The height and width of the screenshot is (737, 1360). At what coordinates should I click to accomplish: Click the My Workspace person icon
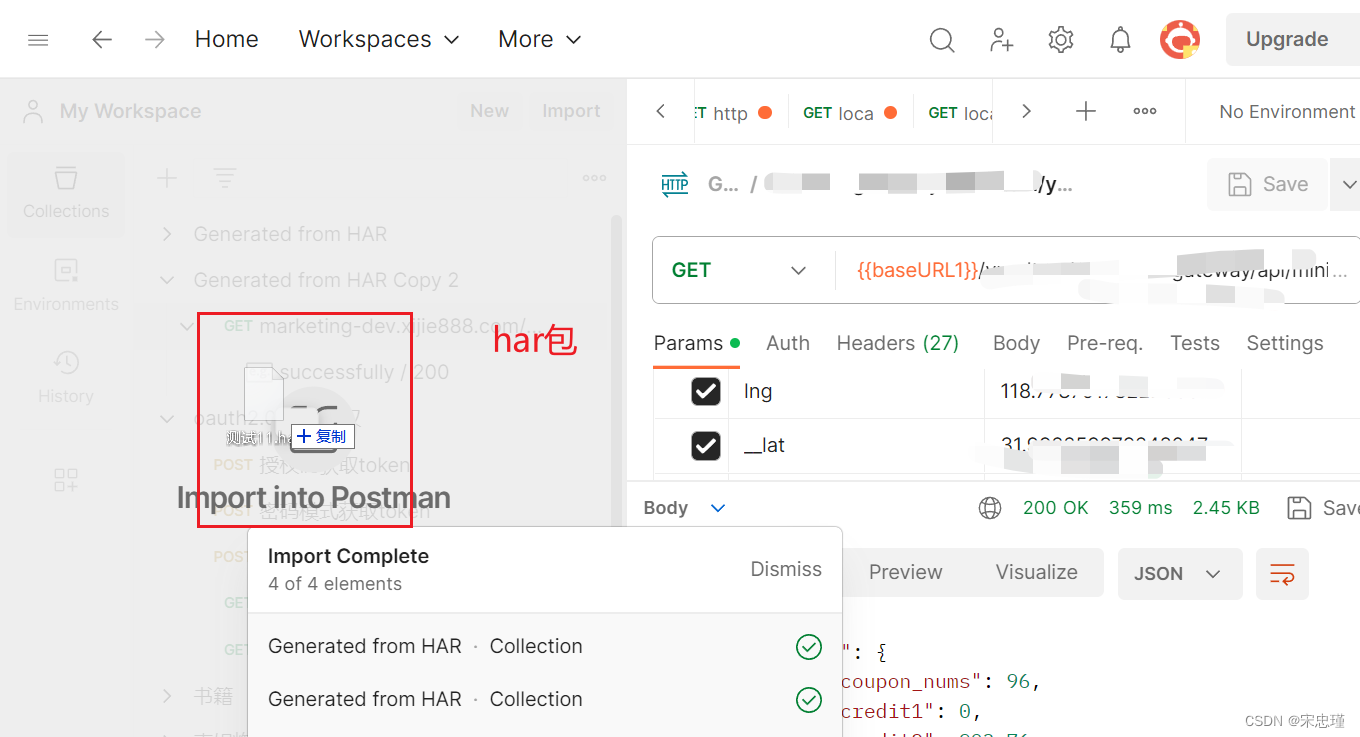coord(33,111)
